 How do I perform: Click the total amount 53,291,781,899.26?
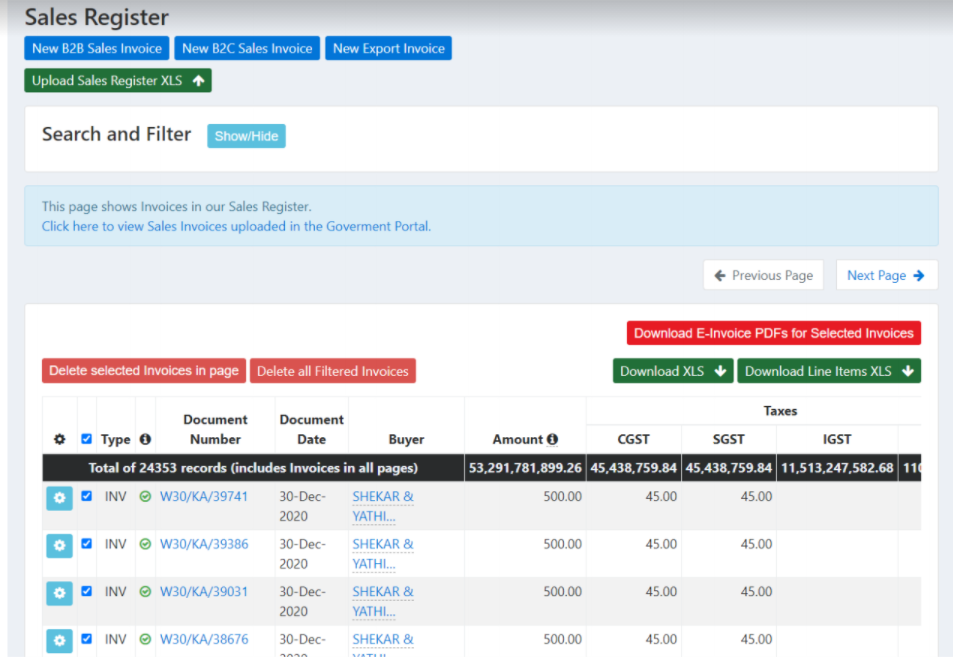click(525, 468)
